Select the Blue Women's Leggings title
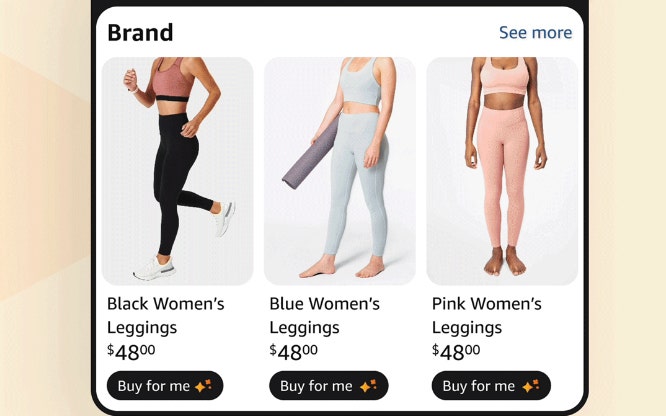The image size is (666, 416). (x=325, y=316)
